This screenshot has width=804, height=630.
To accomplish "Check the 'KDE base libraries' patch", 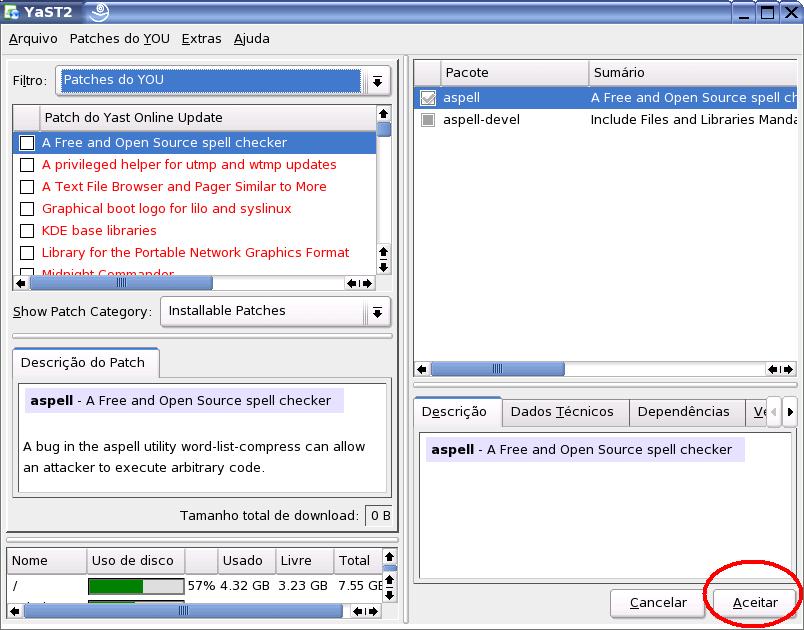I will (x=27, y=231).
